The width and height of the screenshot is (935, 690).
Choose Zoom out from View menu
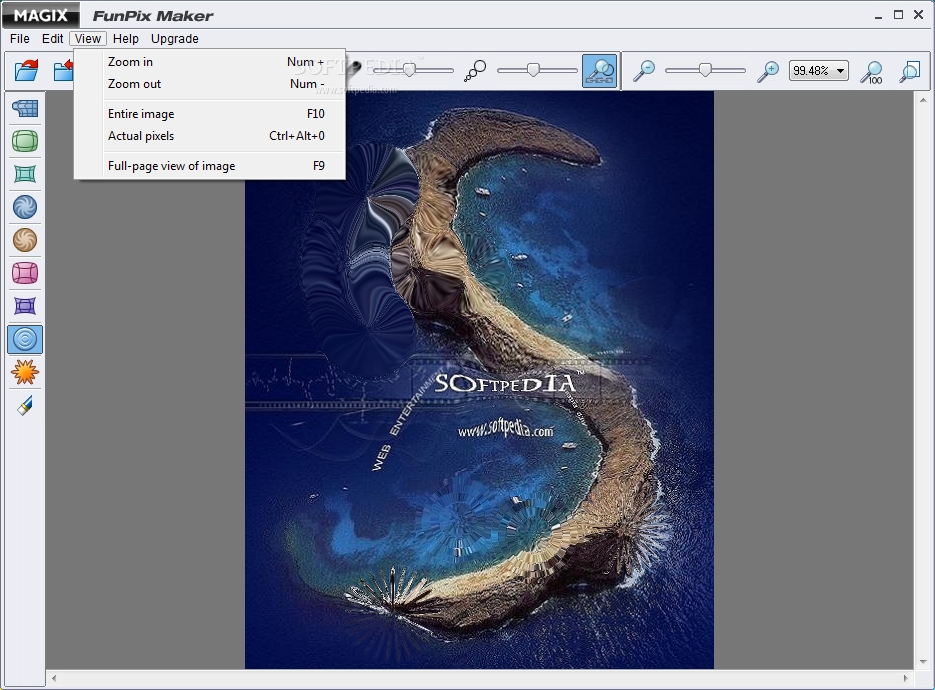tap(210, 84)
